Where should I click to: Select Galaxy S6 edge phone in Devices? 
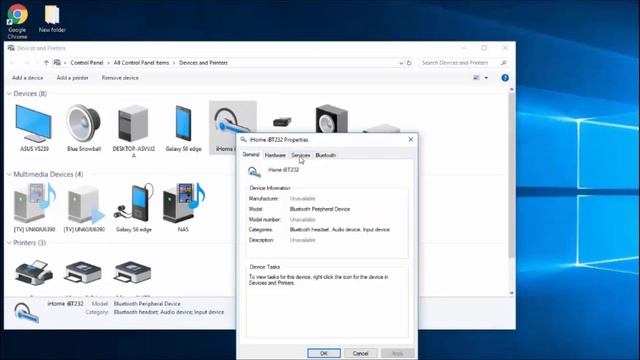pyautogui.click(x=183, y=128)
